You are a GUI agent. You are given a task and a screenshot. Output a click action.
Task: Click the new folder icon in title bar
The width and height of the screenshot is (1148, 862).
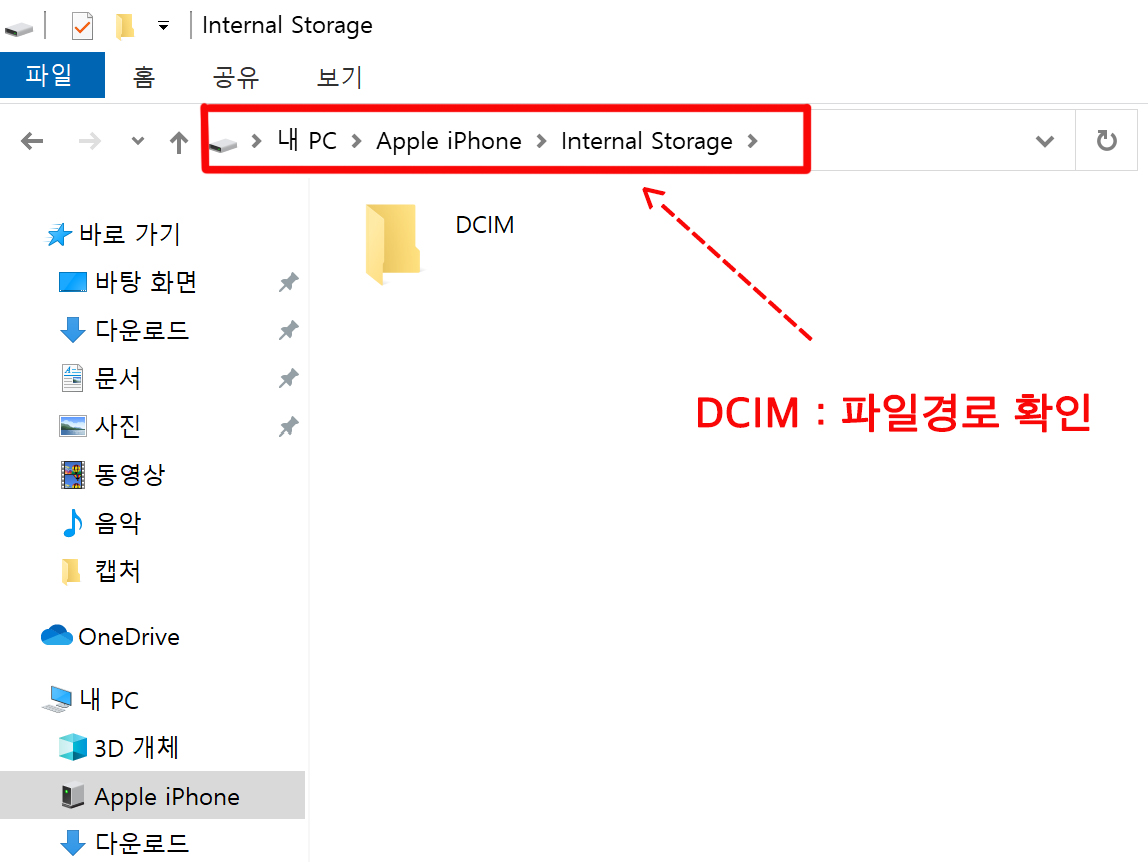point(124,26)
